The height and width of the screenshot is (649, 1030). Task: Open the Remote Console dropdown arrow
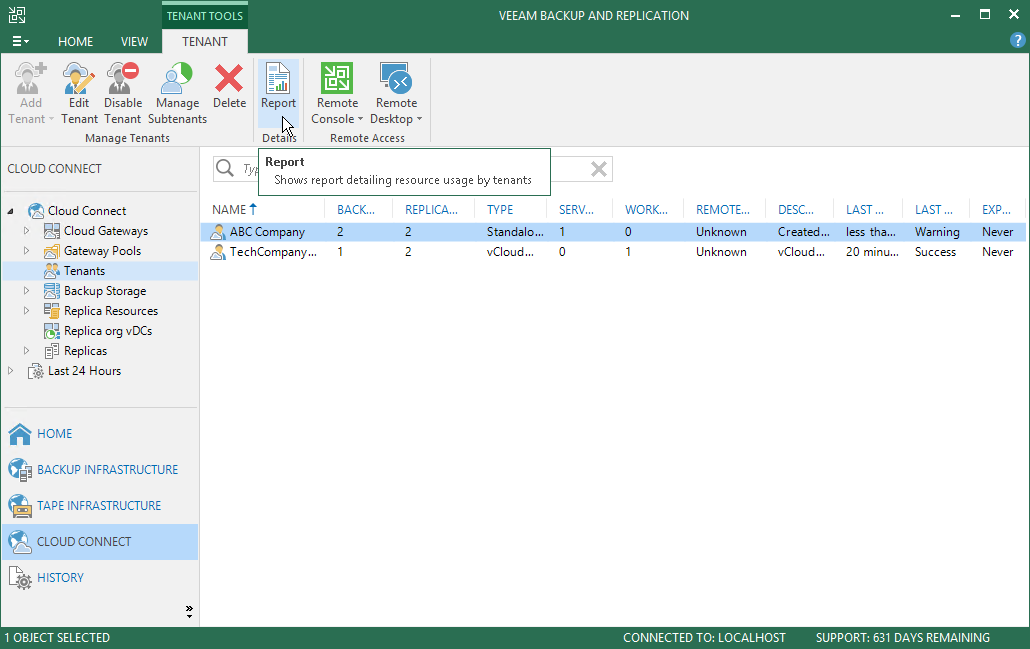360,119
